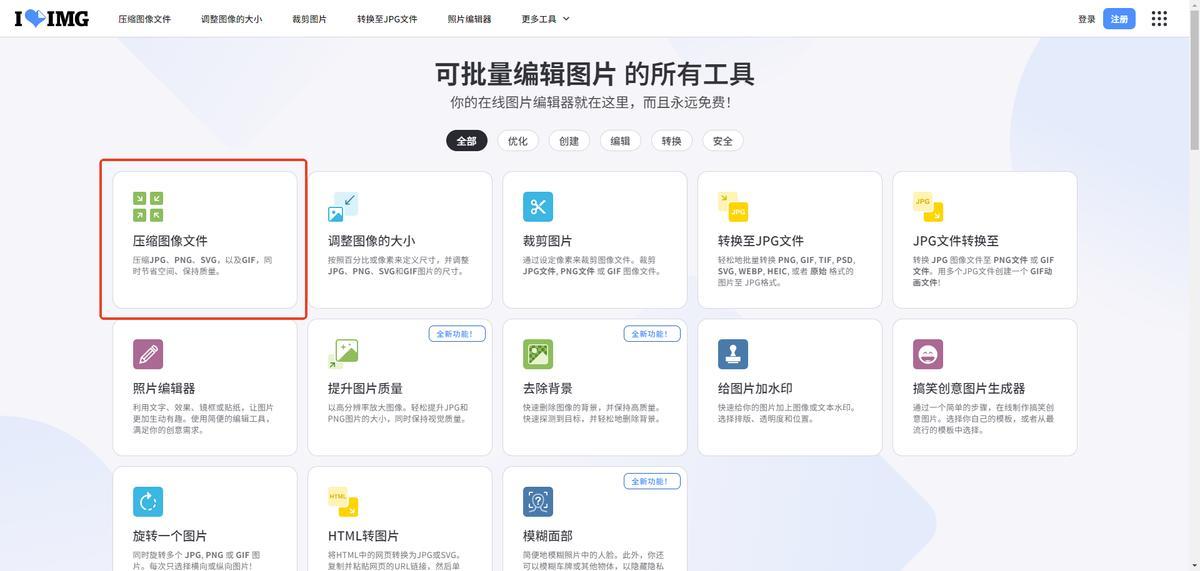This screenshot has height=571, width=1200.
Task: Select the 安全 filter pill
Action: click(723, 141)
